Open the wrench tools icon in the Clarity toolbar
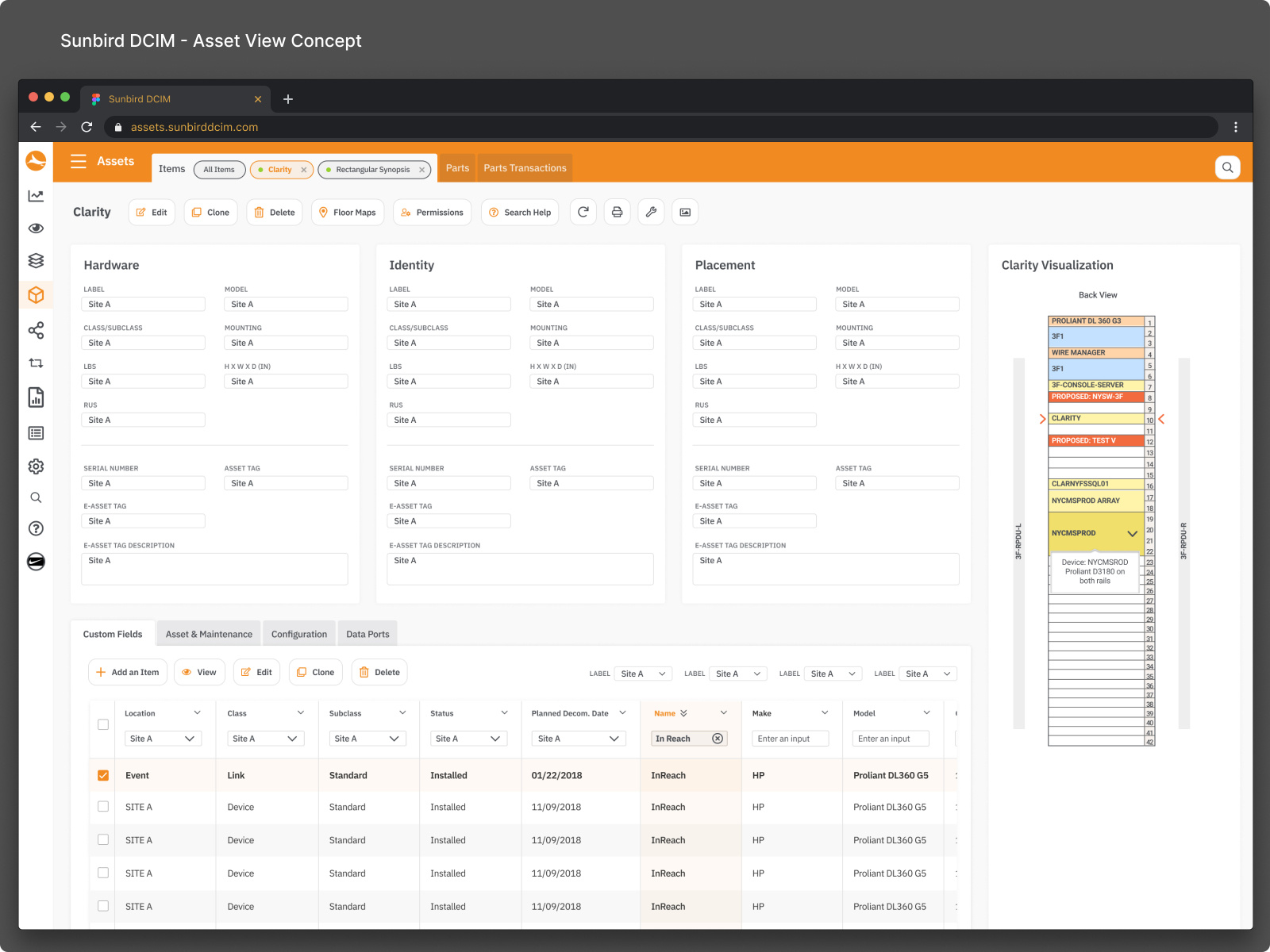The height and width of the screenshot is (952, 1270). click(x=652, y=212)
